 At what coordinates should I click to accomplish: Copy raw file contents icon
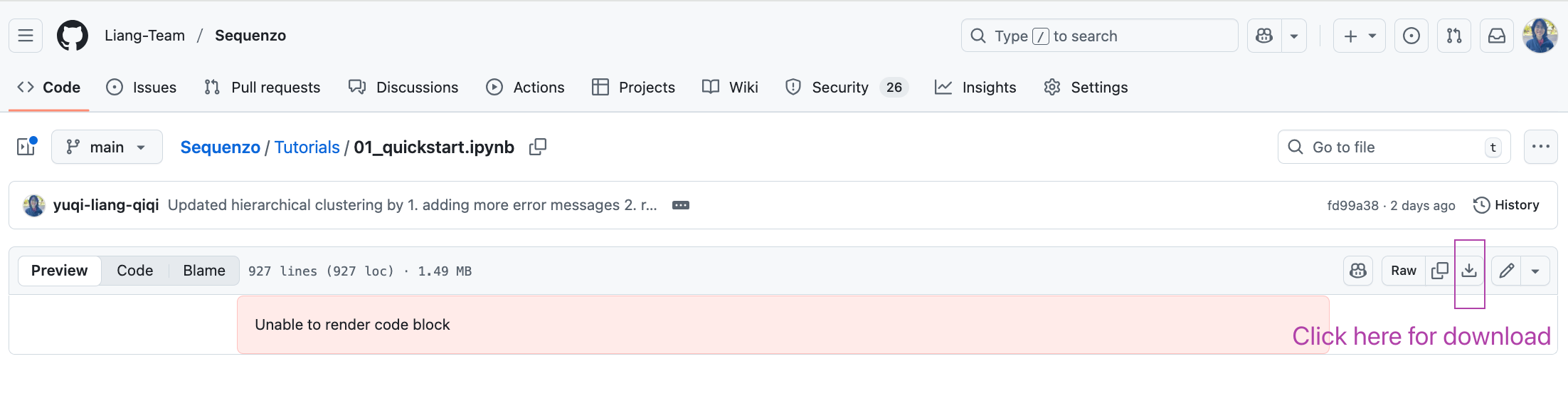click(x=1439, y=271)
